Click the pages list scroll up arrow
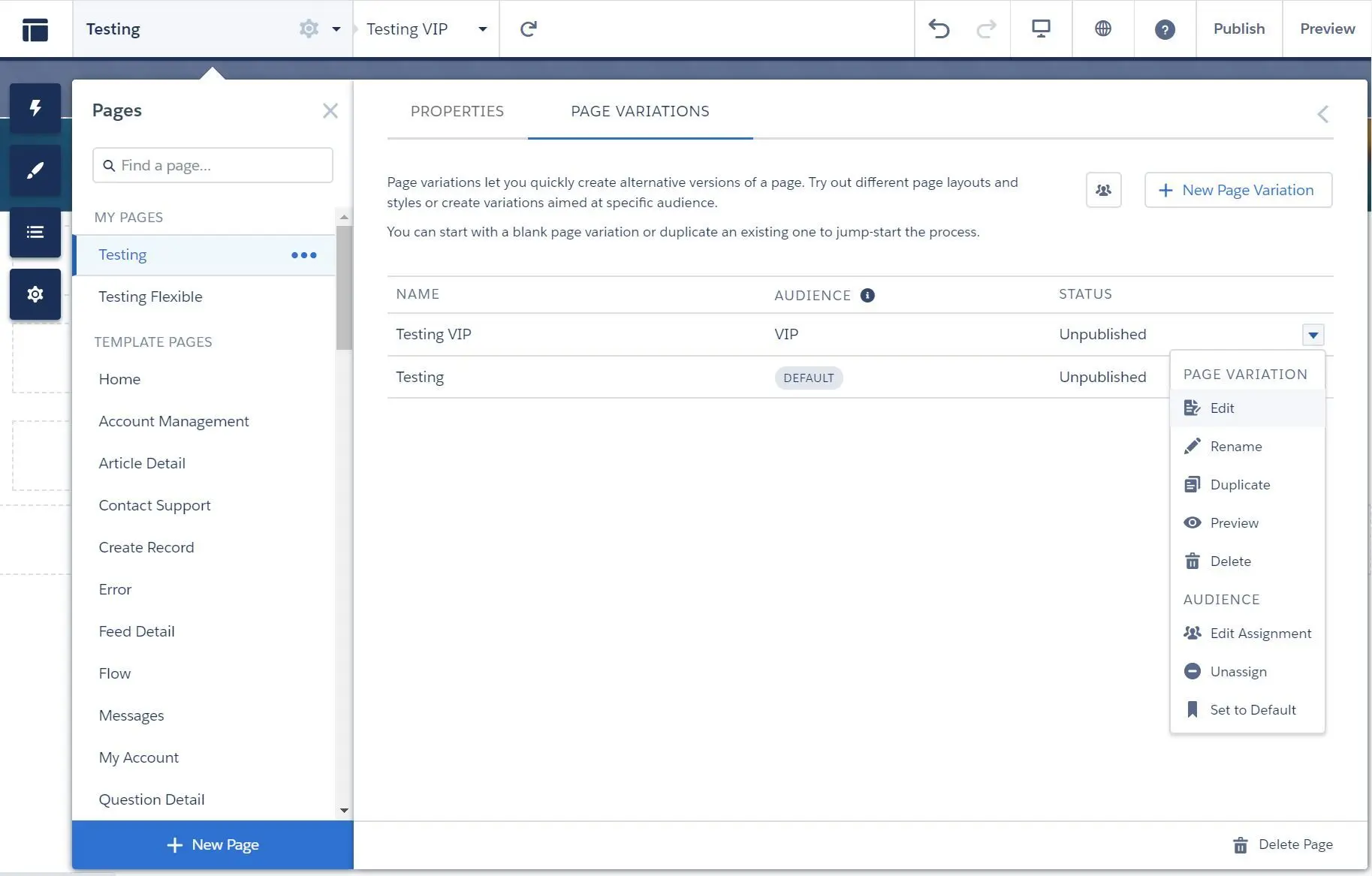 pyautogui.click(x=344, y=217)
